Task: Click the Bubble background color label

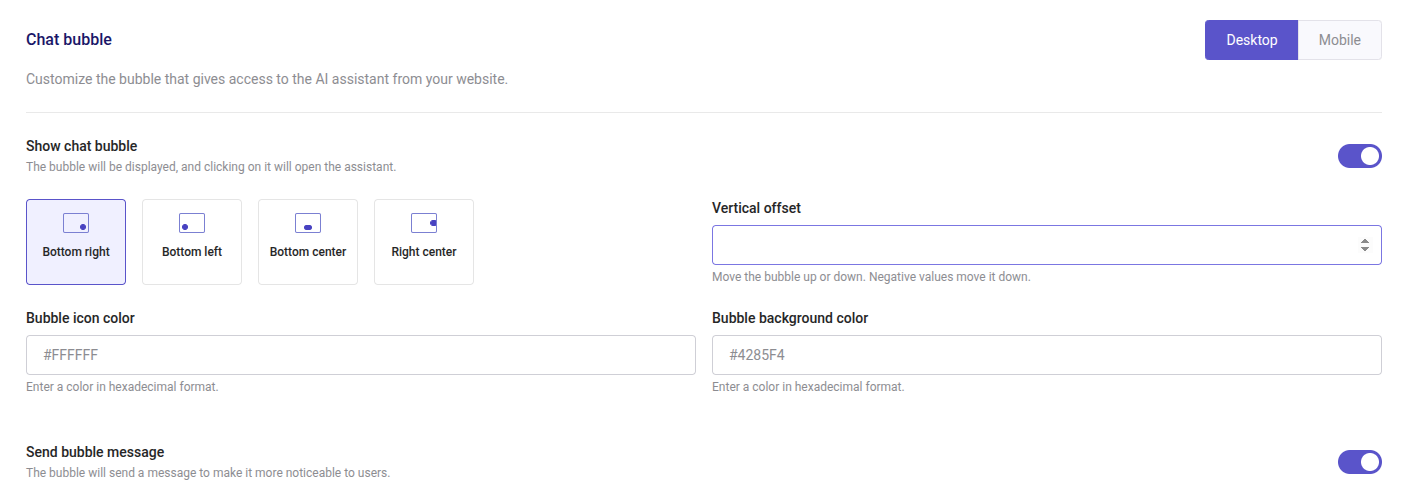Action: click(790, 318)
